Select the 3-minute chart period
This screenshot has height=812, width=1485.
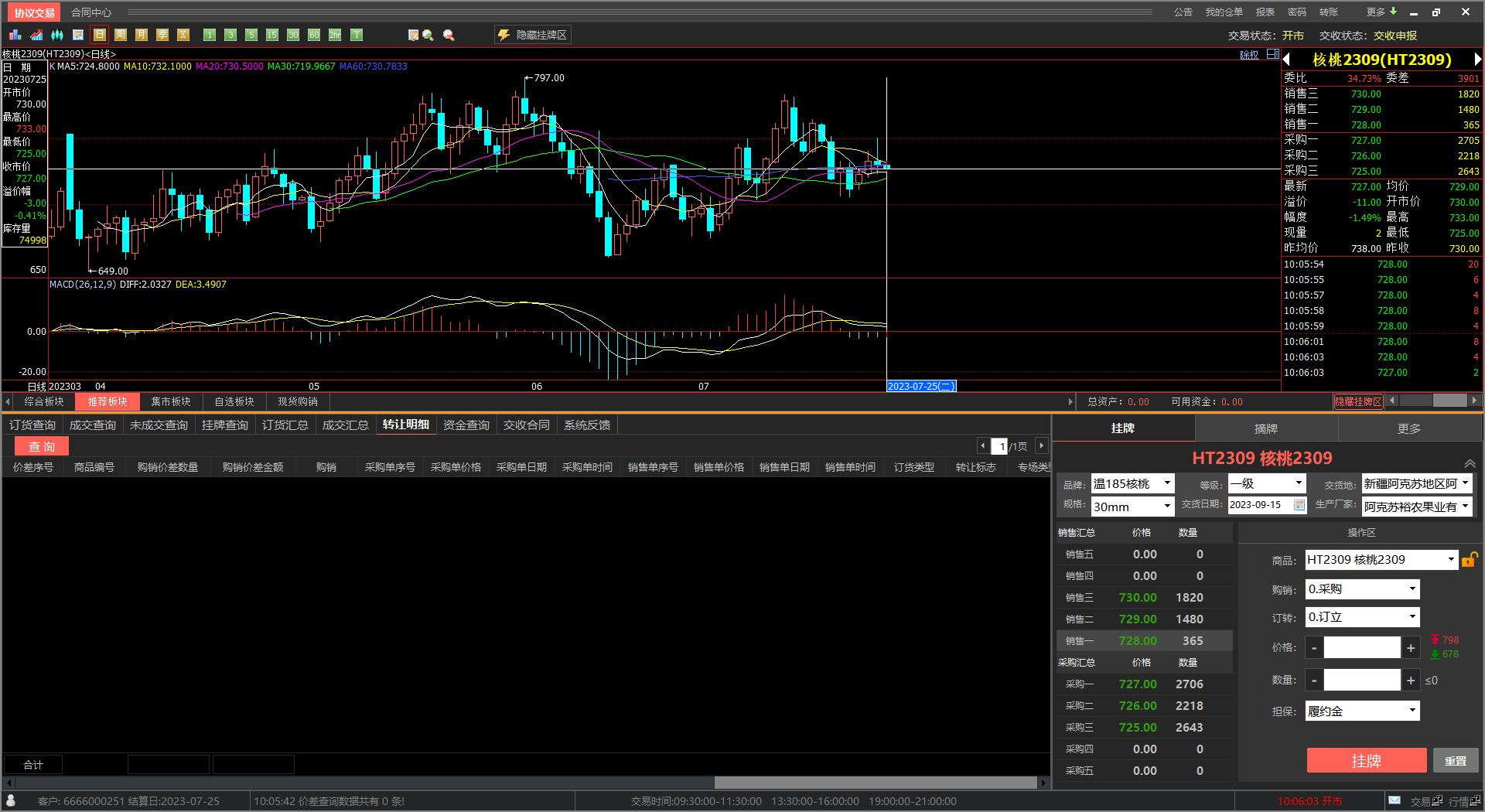[230, 35]
